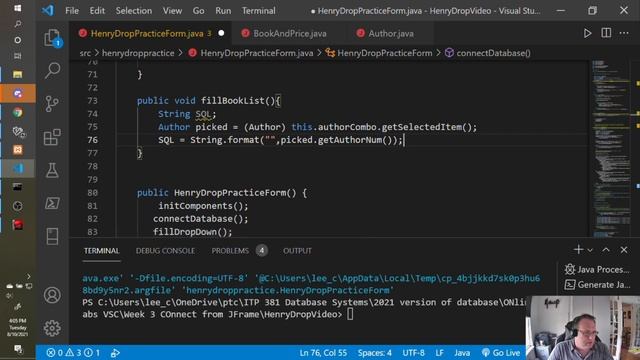Click src breadcrumb segment
Image resolution: width=640 pixels, height=360 pixels.
point(85,53)
